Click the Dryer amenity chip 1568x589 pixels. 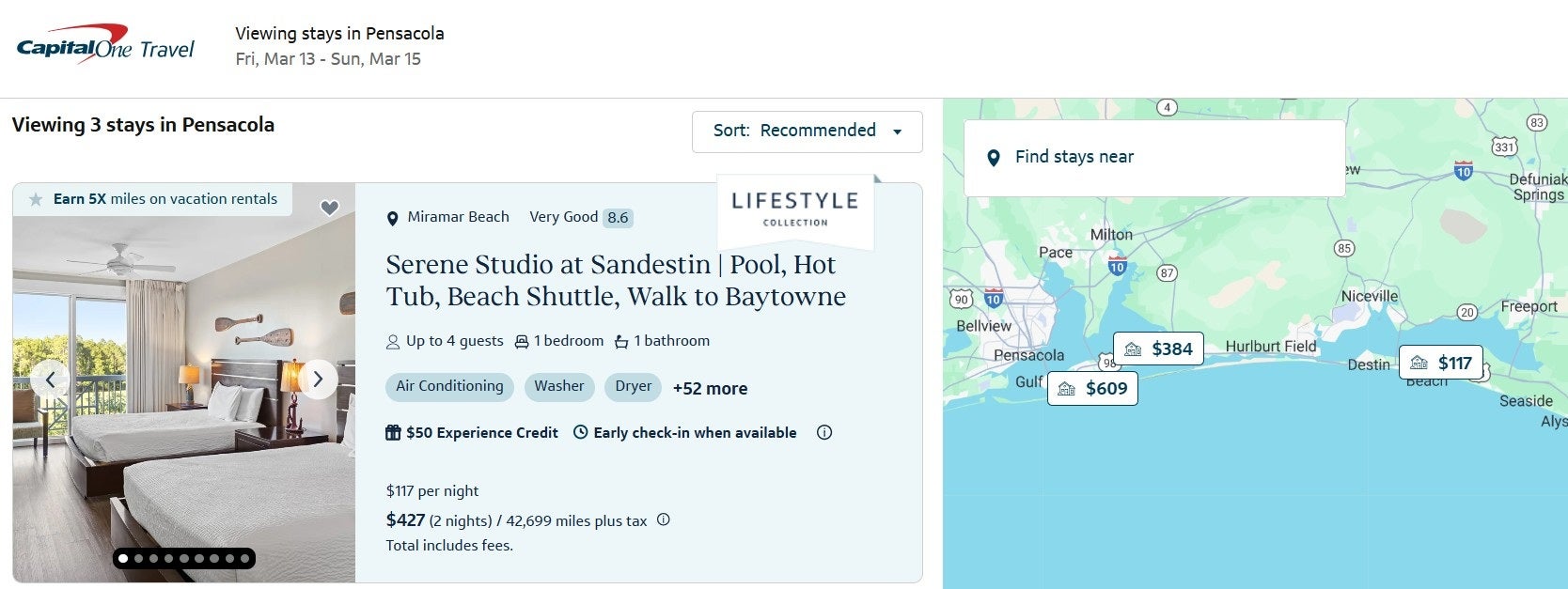pos(633,386)
